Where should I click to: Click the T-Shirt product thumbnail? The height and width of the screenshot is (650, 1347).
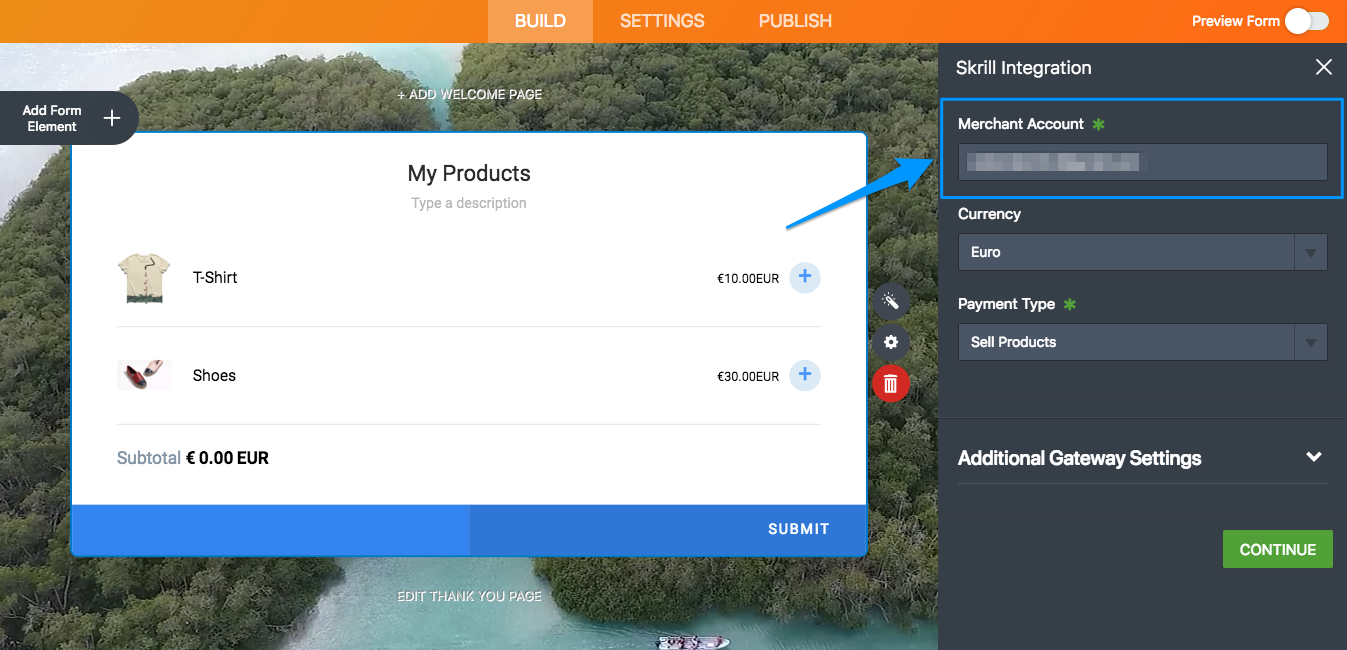coord(144,278)
